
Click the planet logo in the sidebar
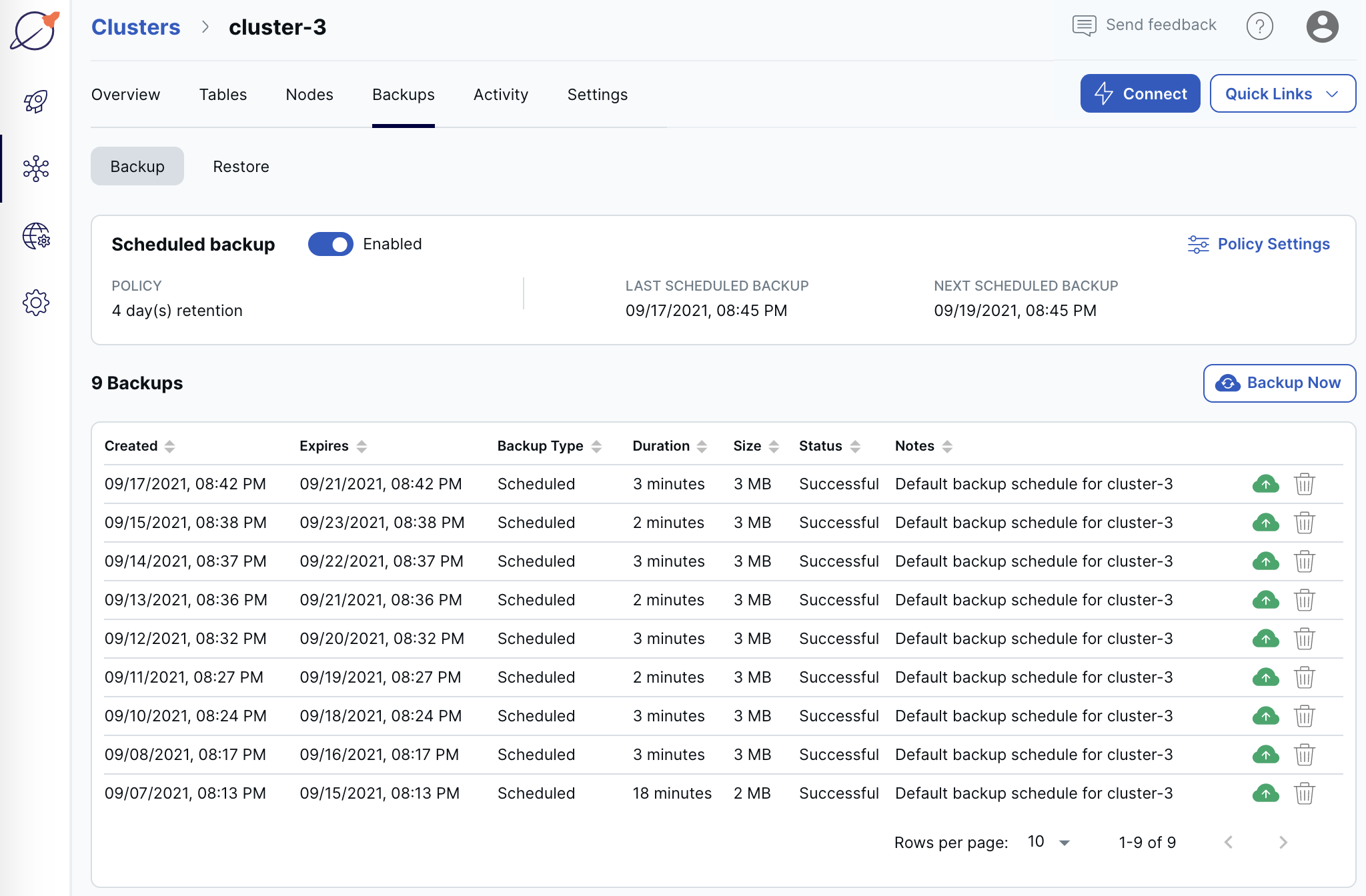pos(35,30)
